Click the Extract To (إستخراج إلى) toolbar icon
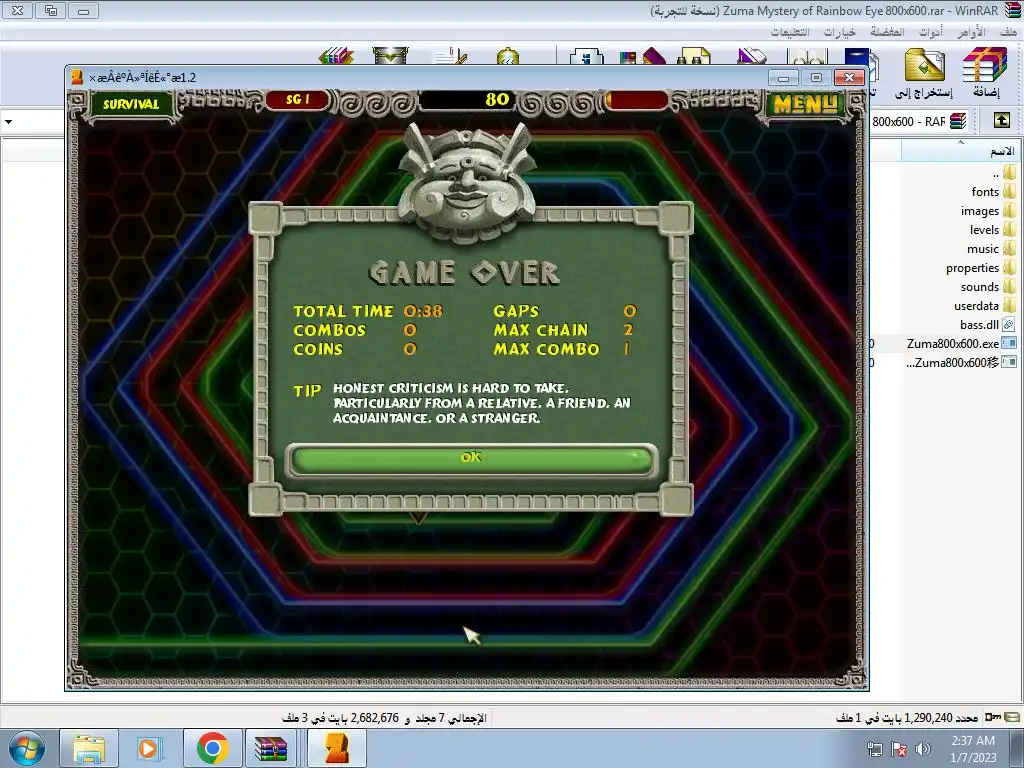Screen dimensions: 1024x768 point(923,72)
